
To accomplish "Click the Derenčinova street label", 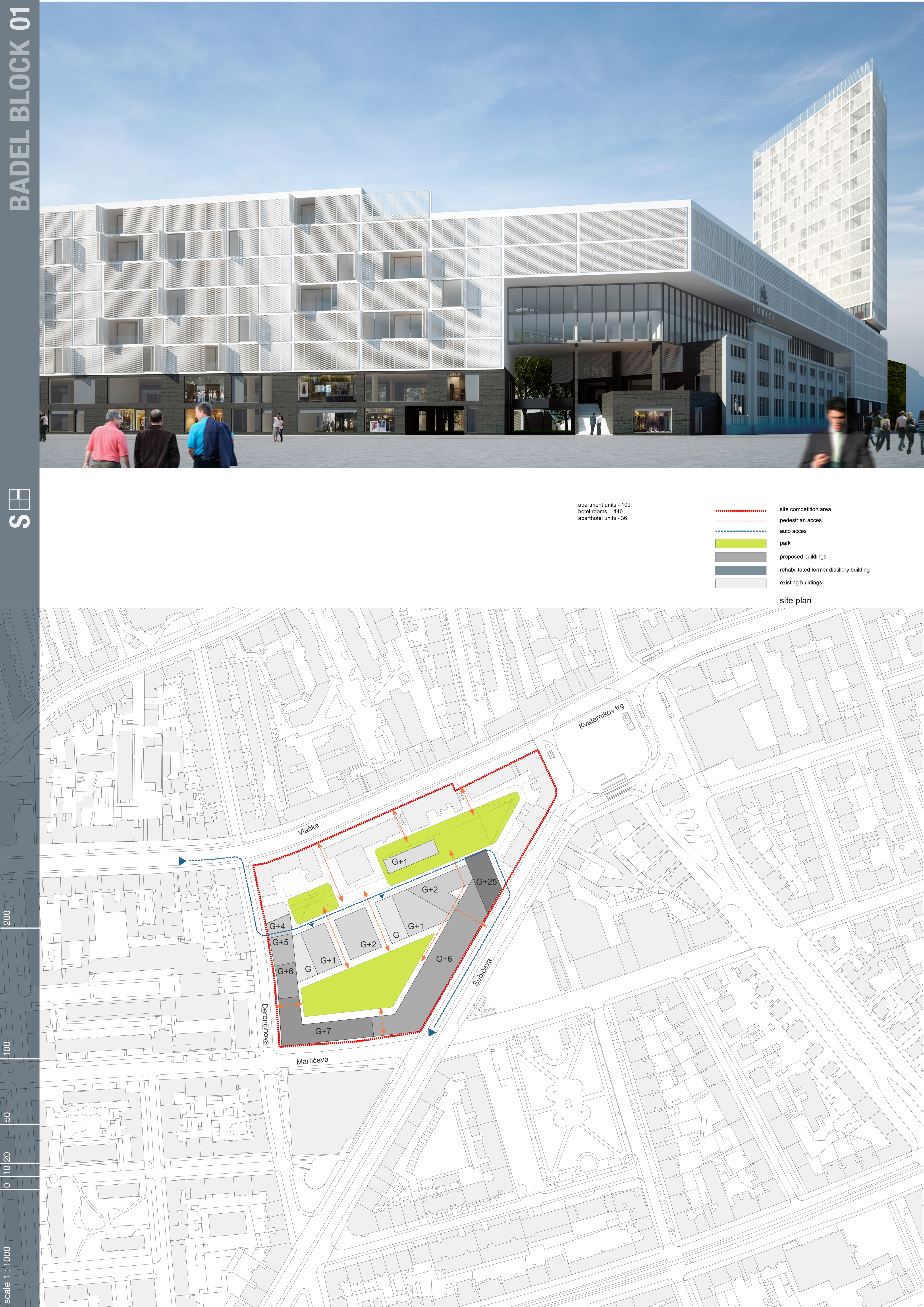I will 265,1024.
